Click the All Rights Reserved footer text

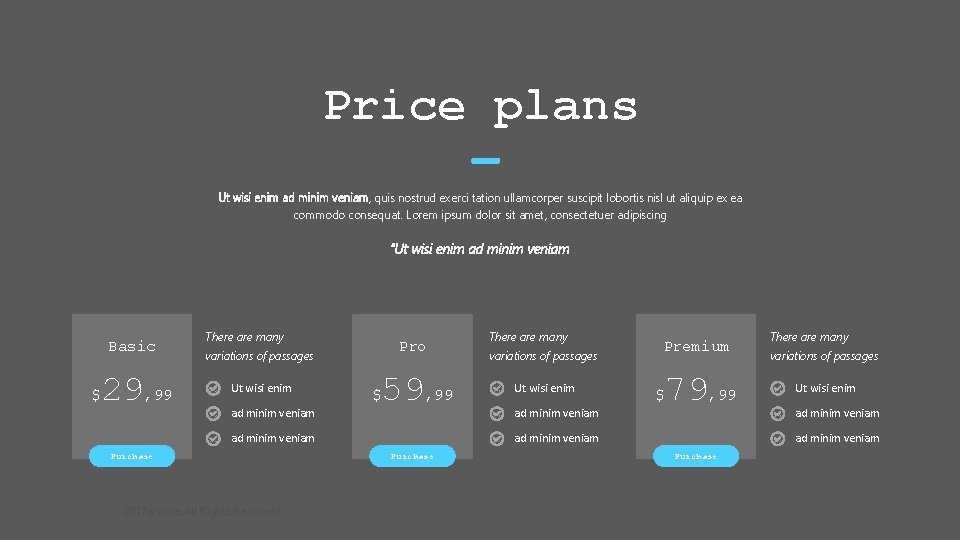point(202,511)
